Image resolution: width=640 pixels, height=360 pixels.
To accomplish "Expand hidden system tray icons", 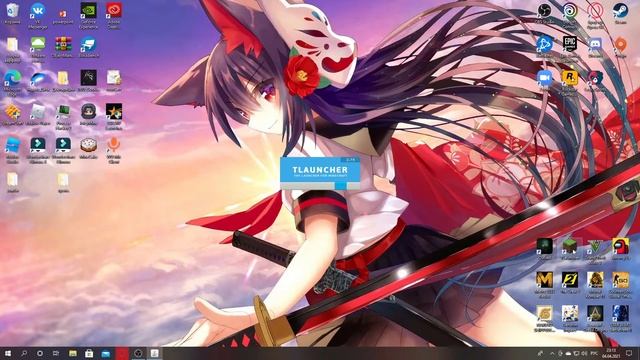I will click(x=553, y=353).
